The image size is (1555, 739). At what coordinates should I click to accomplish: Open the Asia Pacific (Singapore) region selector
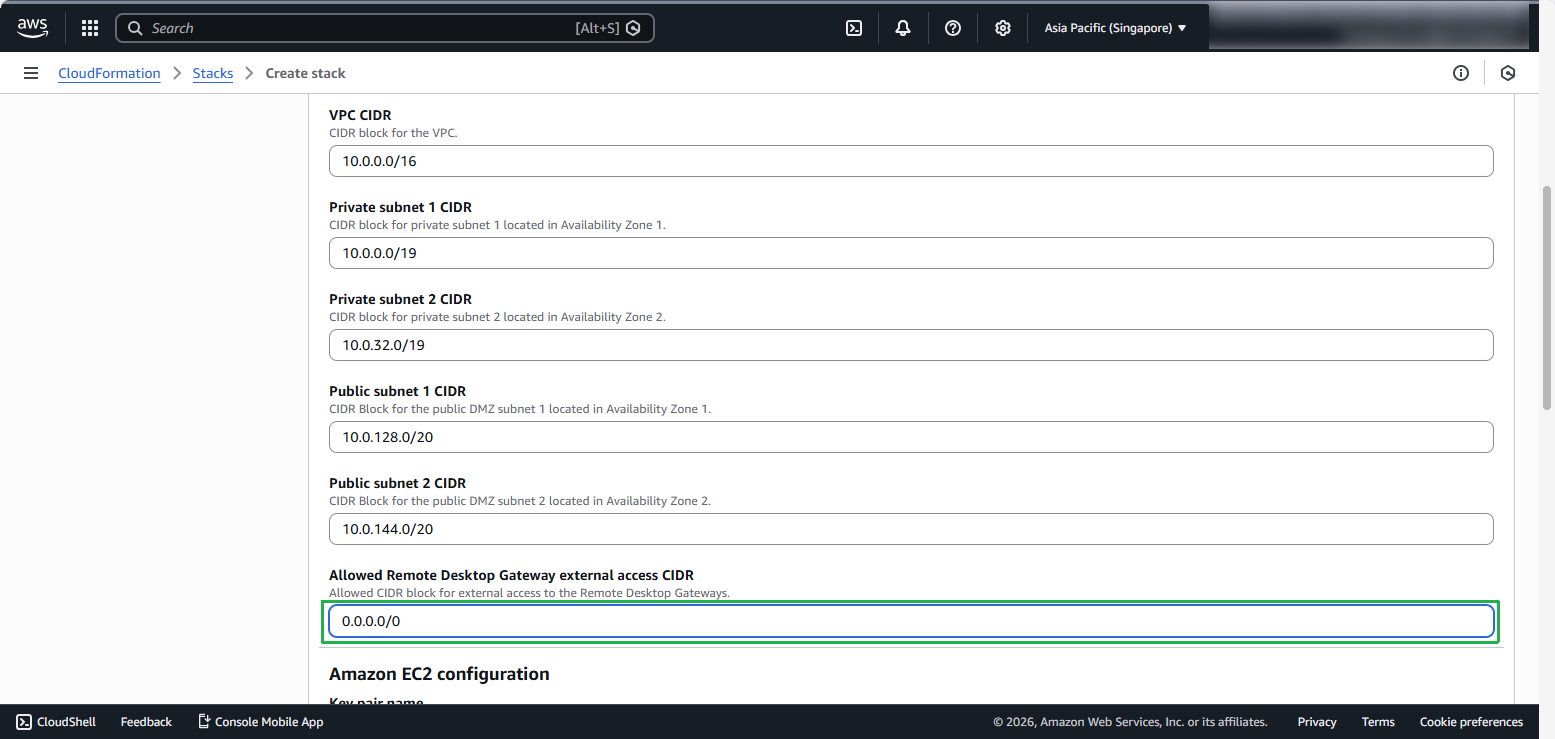[x=1114, y=27]
